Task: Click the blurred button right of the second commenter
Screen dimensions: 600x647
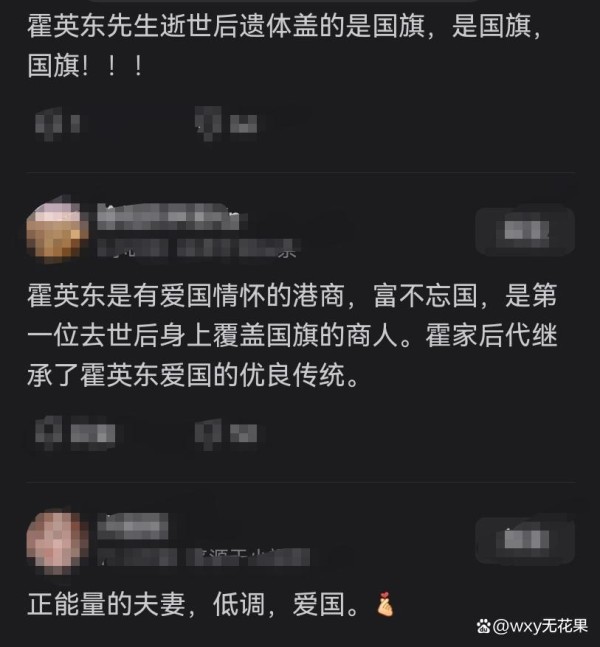Action: pyautogui.click(x=525, y=231)
